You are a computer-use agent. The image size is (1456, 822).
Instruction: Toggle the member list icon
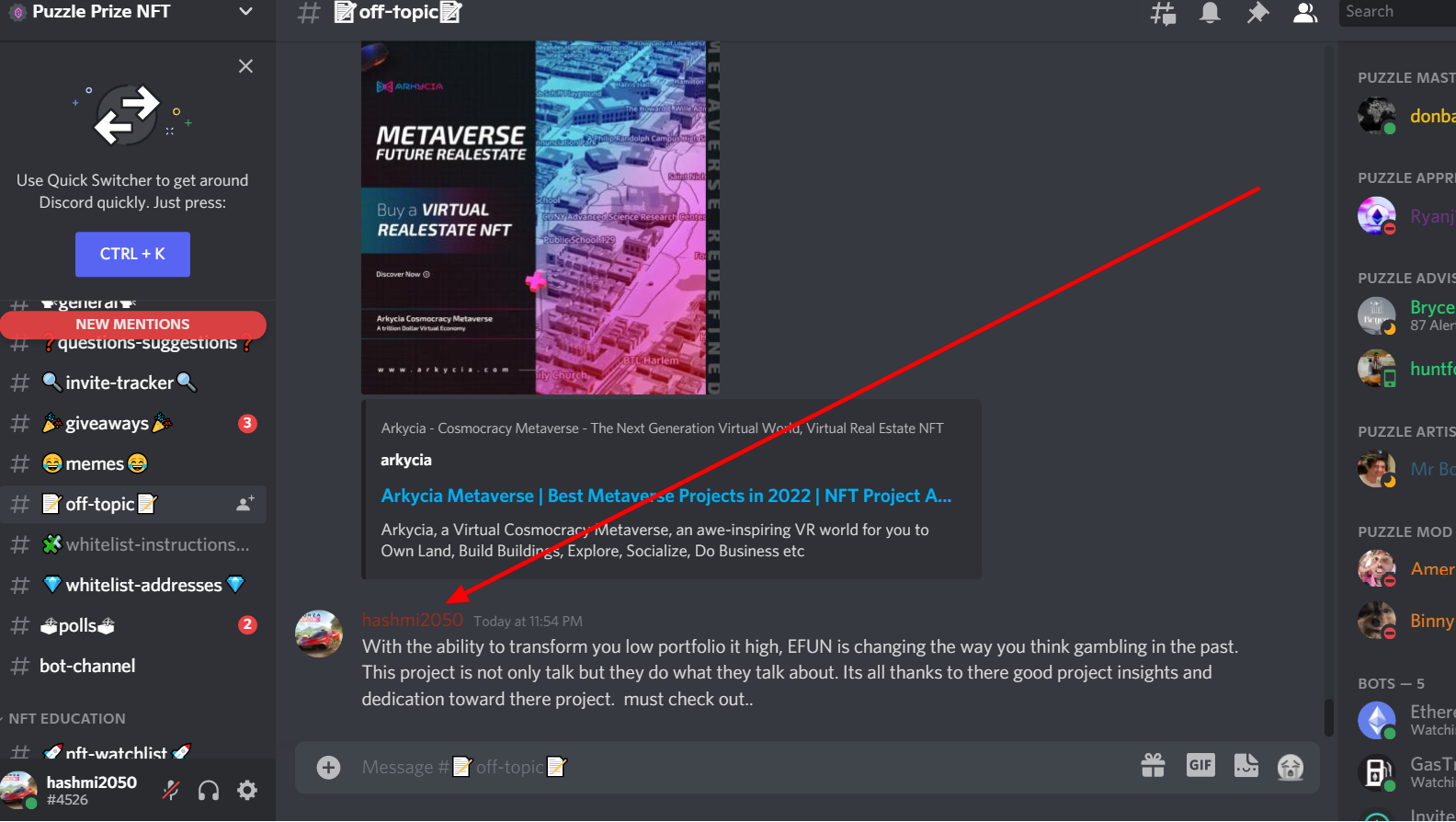(1305, 13)
